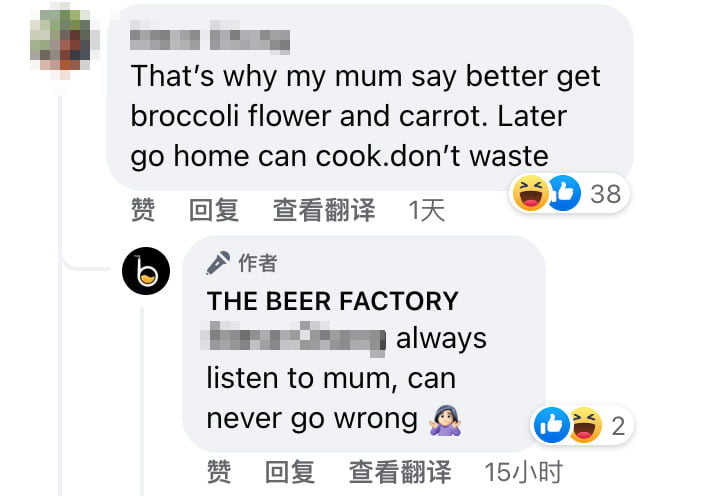The width and height of the screenshot is (710, 496).
Task: Click the laughing emoji on Beer Factory reply
Action: tap(585, 425)
